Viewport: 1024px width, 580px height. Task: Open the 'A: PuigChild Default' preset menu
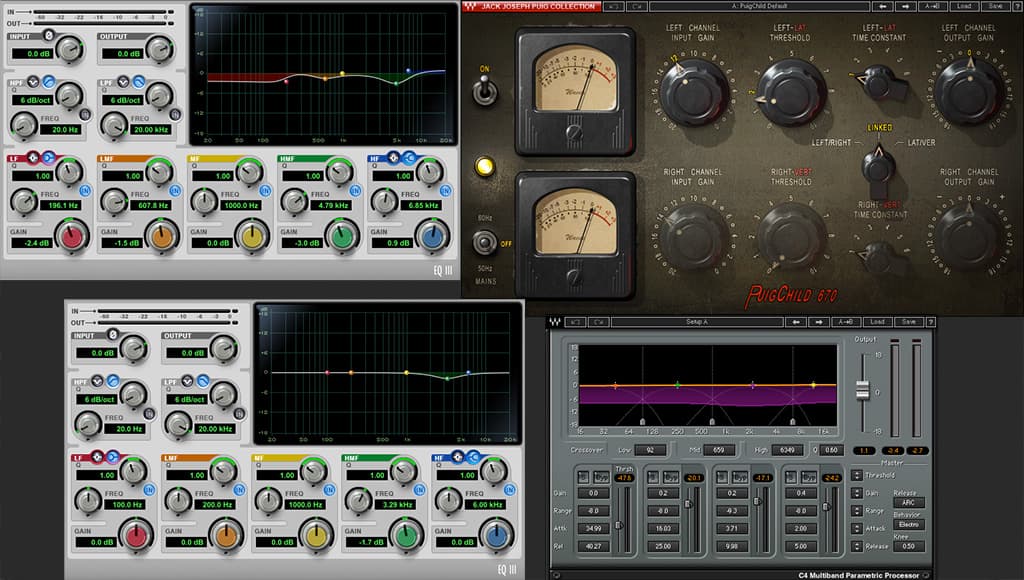click(760, 6)
